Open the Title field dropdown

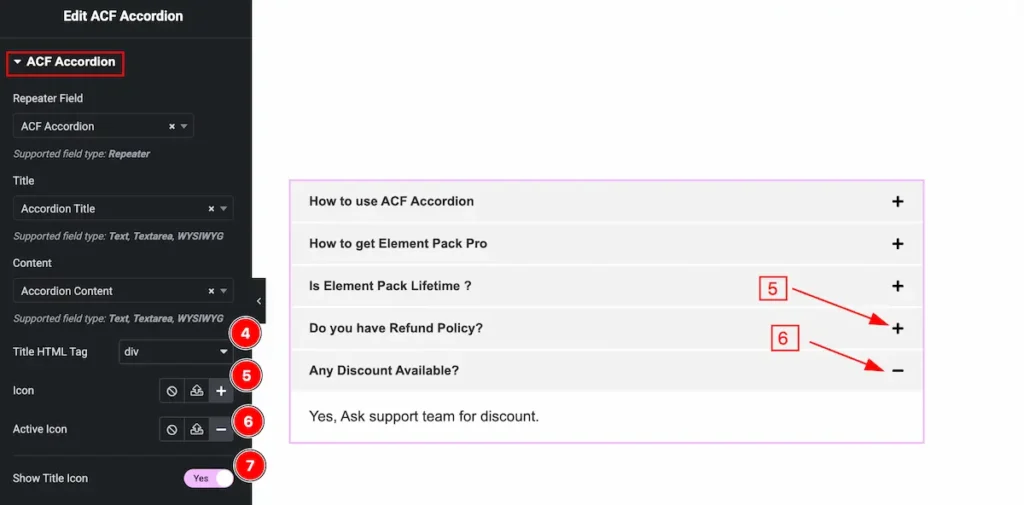tap(224, 209)
